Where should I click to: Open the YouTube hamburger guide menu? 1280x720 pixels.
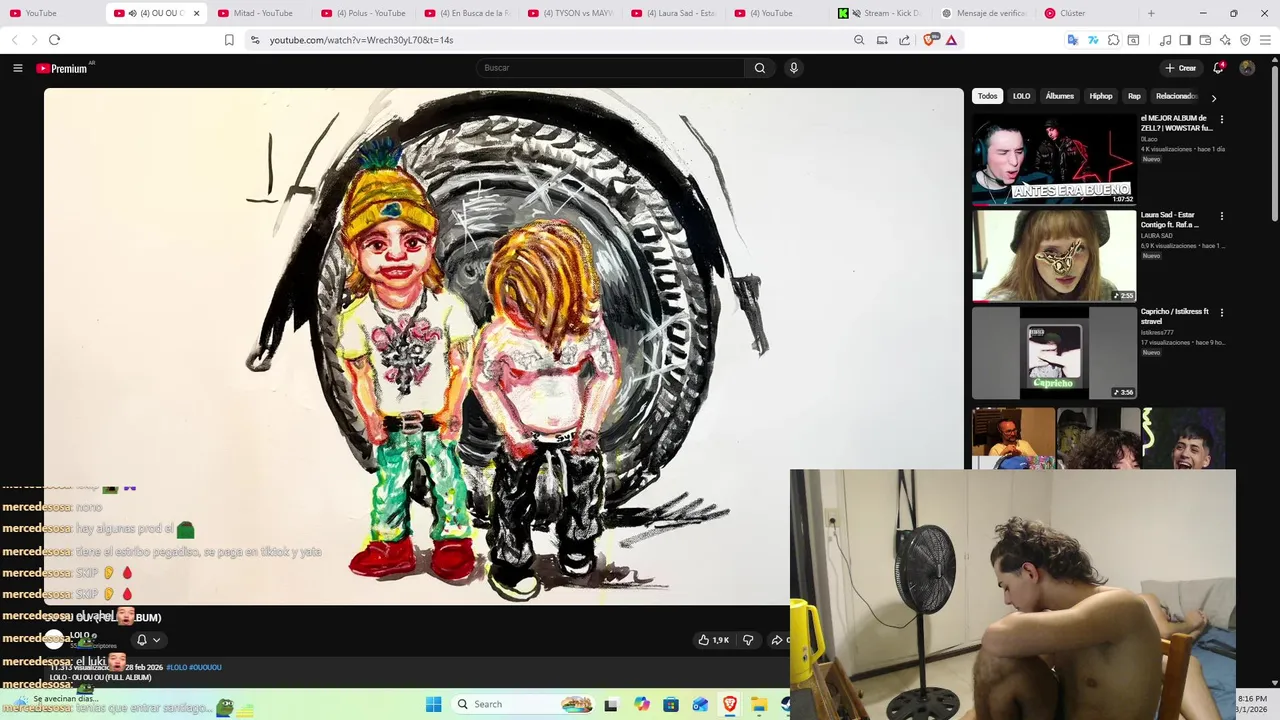pyautogui.click(x=17, y=68)
